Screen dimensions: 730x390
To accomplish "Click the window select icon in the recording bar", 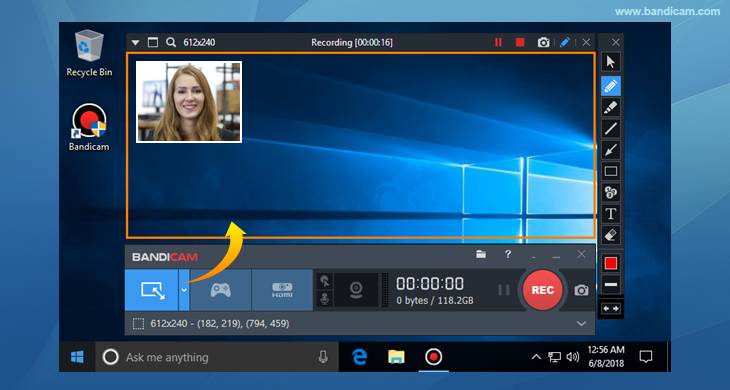I will click(153, 42).
